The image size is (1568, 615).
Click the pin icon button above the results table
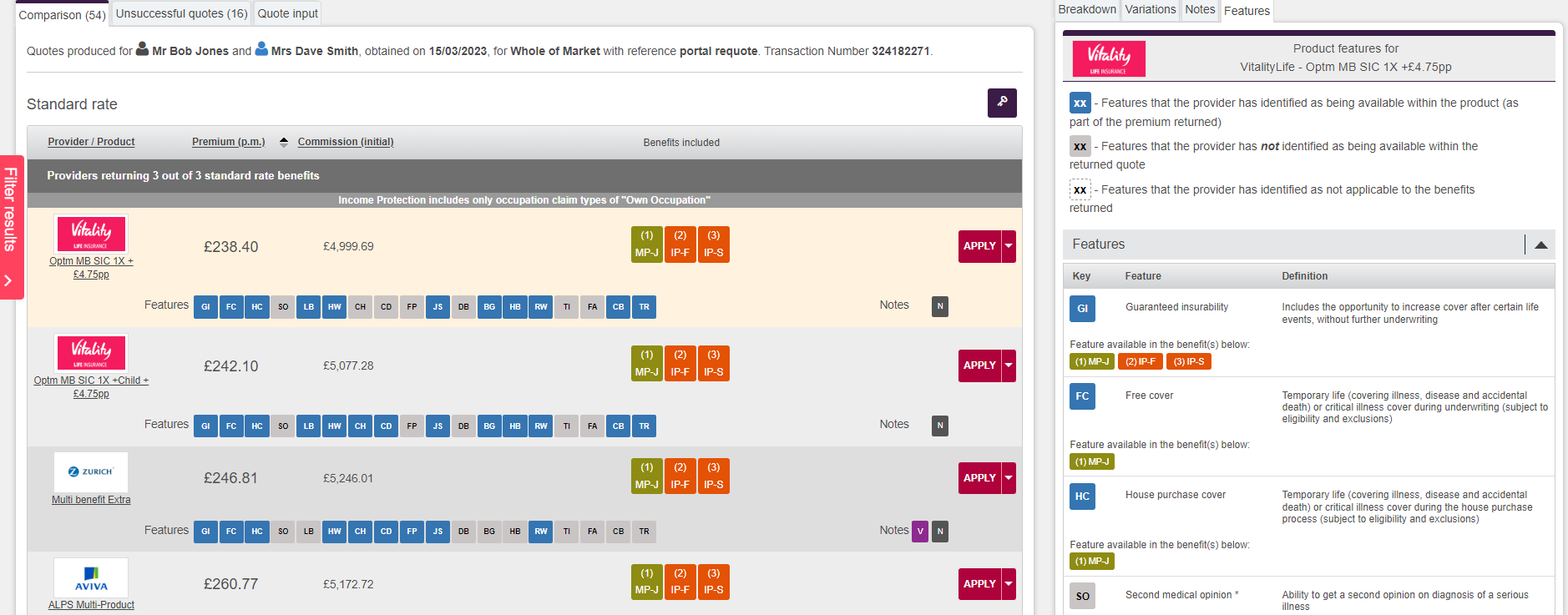pos(1001,103)
